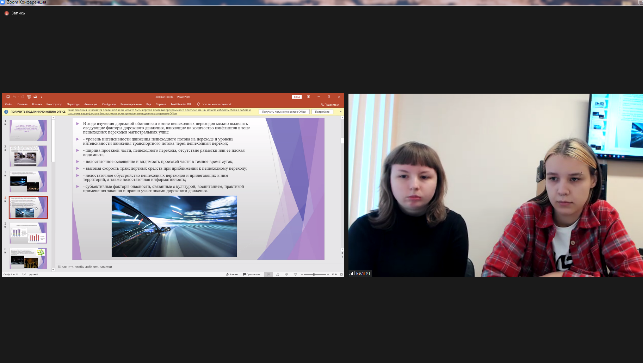Open the File tab in the ribbon
643x363 pixels.
[x=8, y=104]
